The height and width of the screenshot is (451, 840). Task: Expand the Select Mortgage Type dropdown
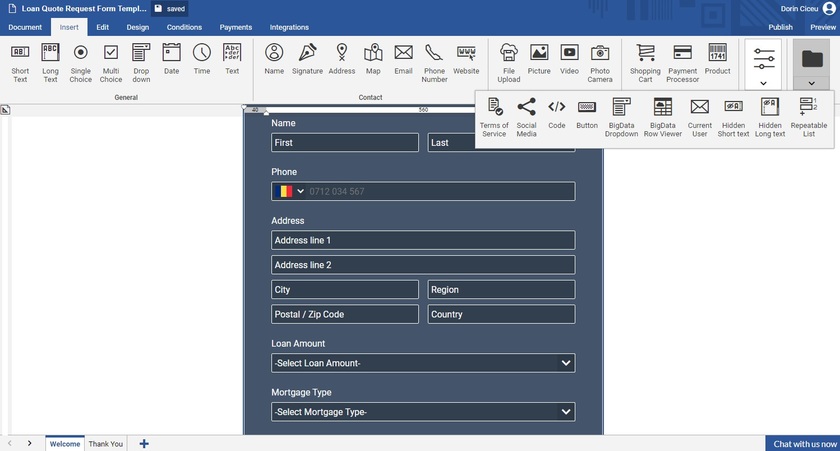tap(423, 412)
